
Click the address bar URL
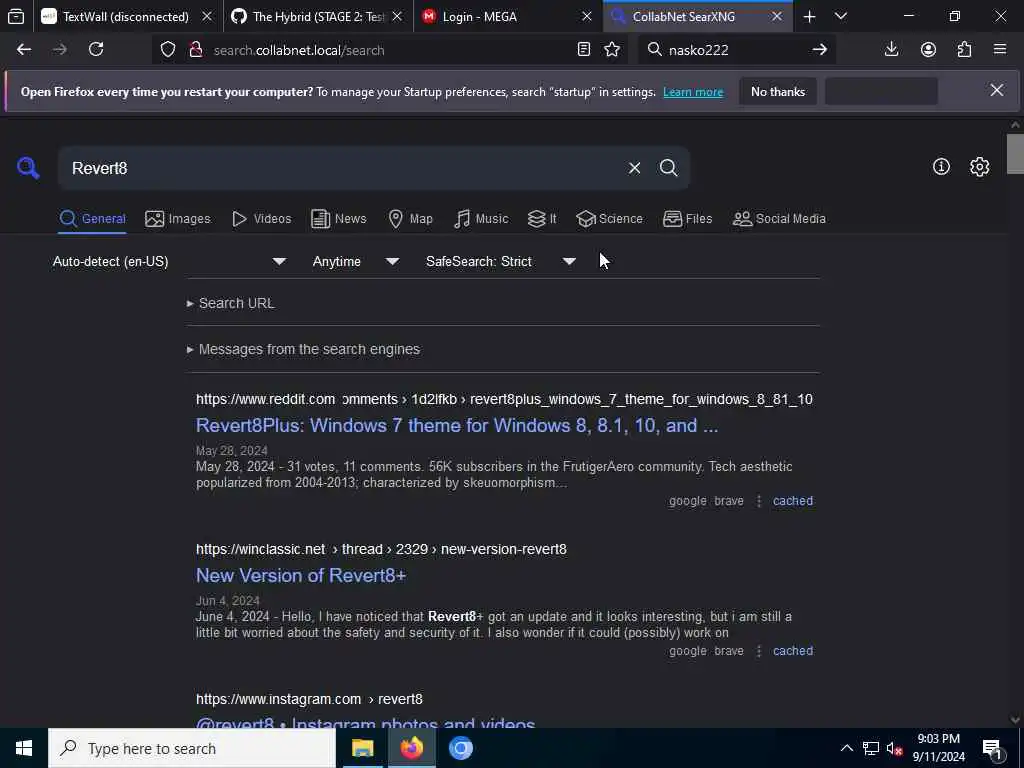(392, 50)
